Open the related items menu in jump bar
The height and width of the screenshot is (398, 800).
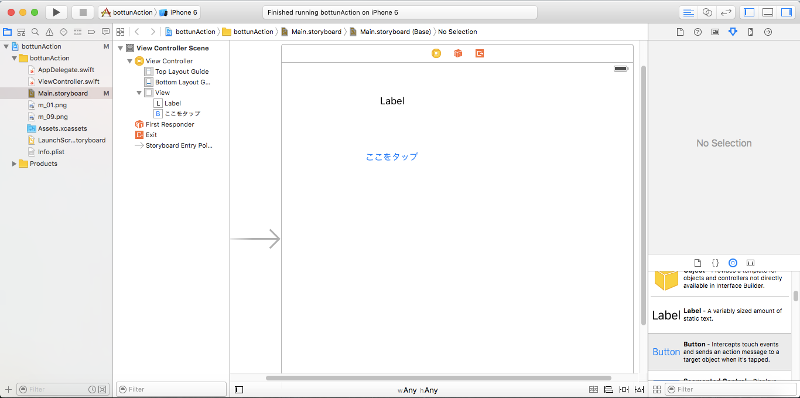pos(120,32)
